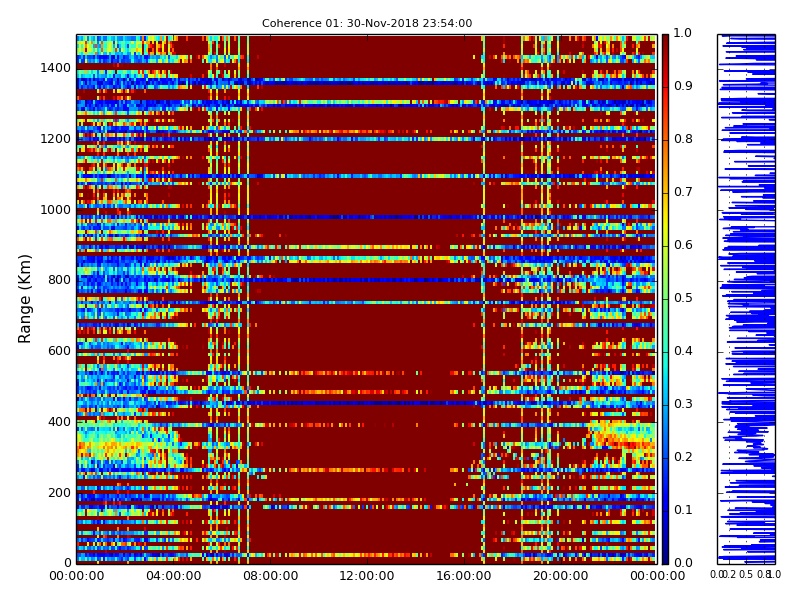800x600 pixels.
Task: Click the colorbar 0.4 value label
Action: [x=683, y=351]
